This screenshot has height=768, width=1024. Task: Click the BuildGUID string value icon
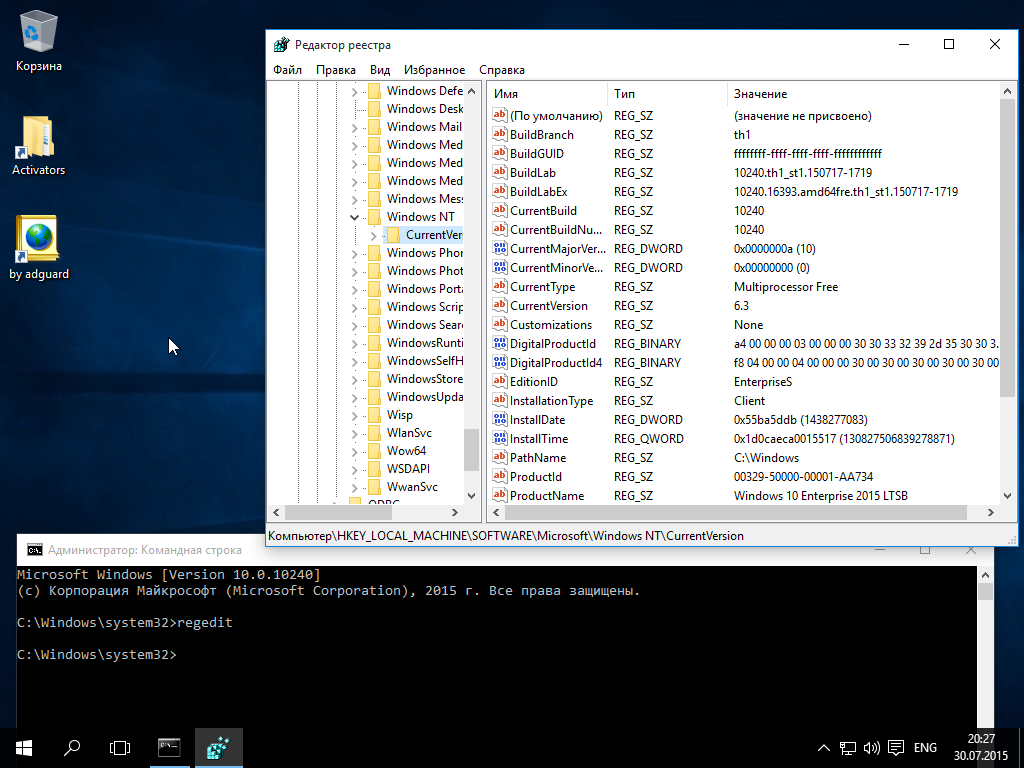(500, 153)
